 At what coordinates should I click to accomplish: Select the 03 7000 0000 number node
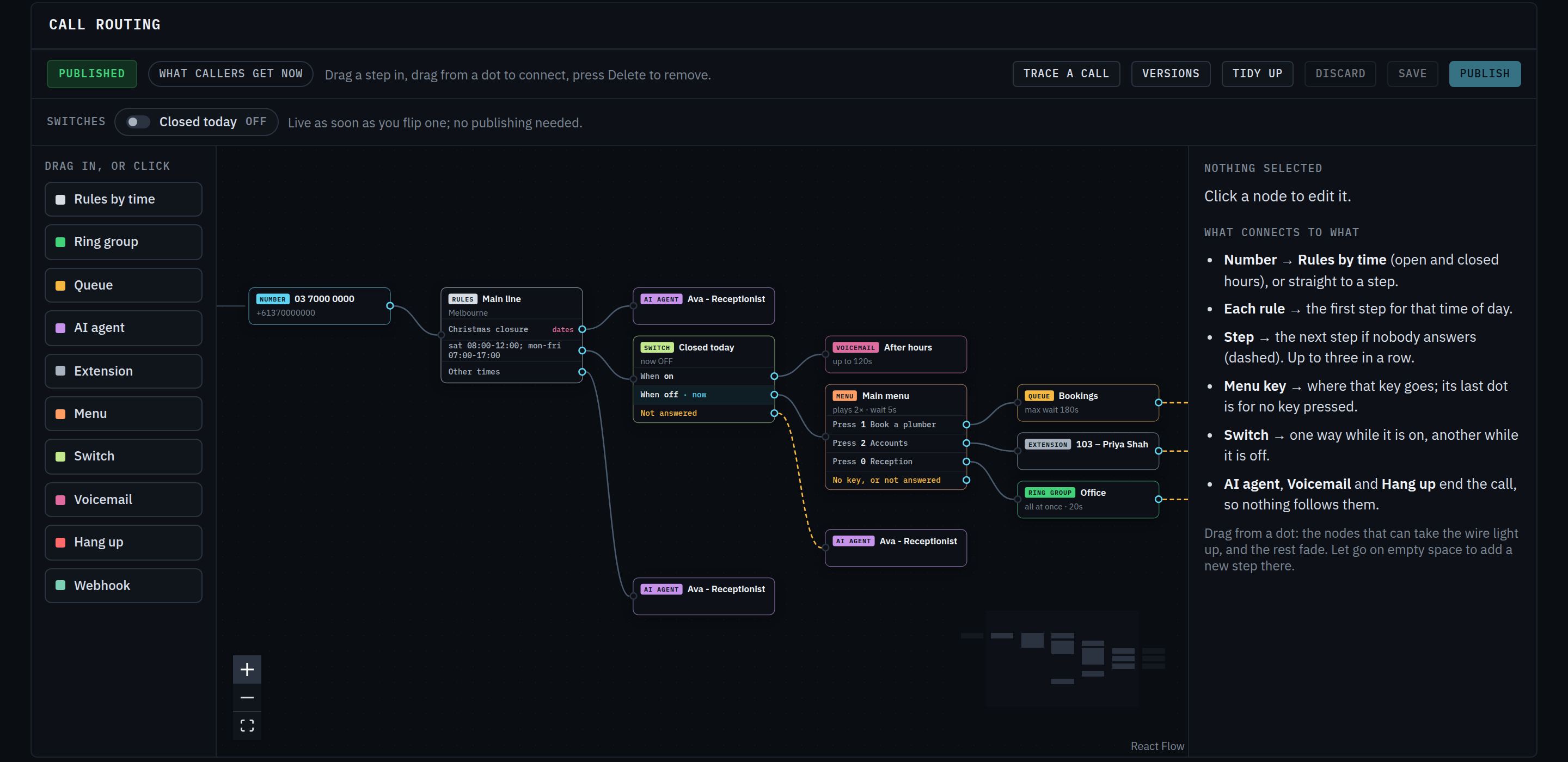[319, 305]
